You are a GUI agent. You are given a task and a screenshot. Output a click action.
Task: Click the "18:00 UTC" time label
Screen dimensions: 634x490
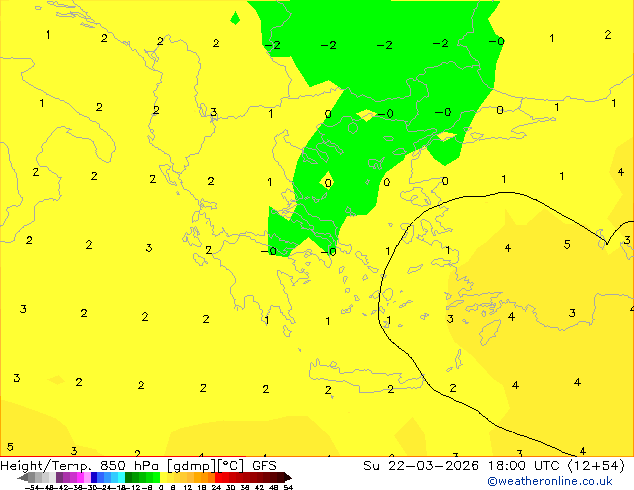click(525, 466)
